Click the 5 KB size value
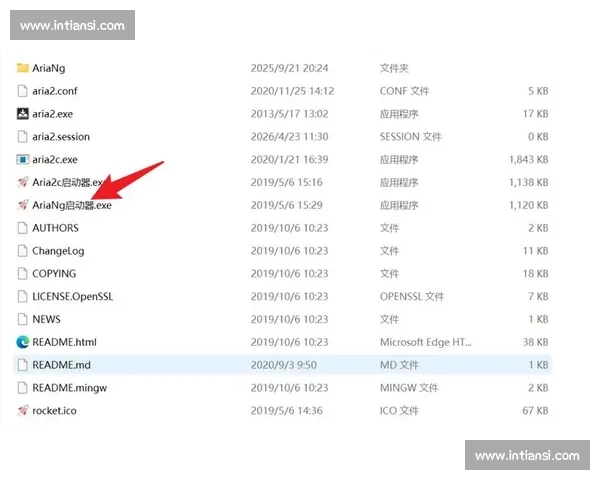Screen dimensions: 600x480 [538, 91]
